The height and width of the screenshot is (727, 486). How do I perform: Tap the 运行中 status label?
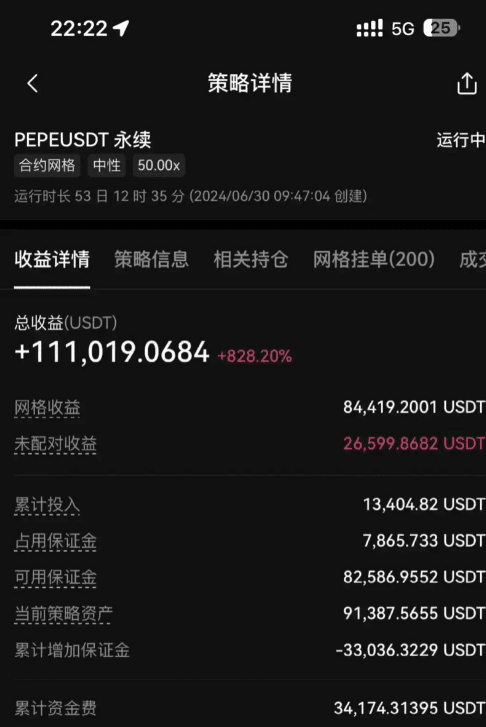click(x=461, y=140)
